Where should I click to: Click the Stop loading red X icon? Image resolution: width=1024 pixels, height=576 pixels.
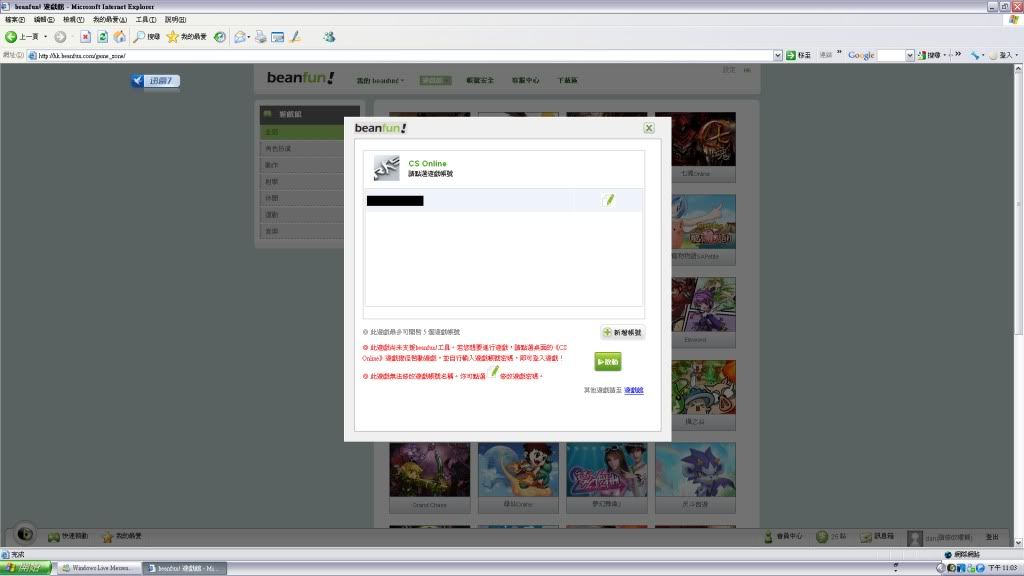[85, 37]
